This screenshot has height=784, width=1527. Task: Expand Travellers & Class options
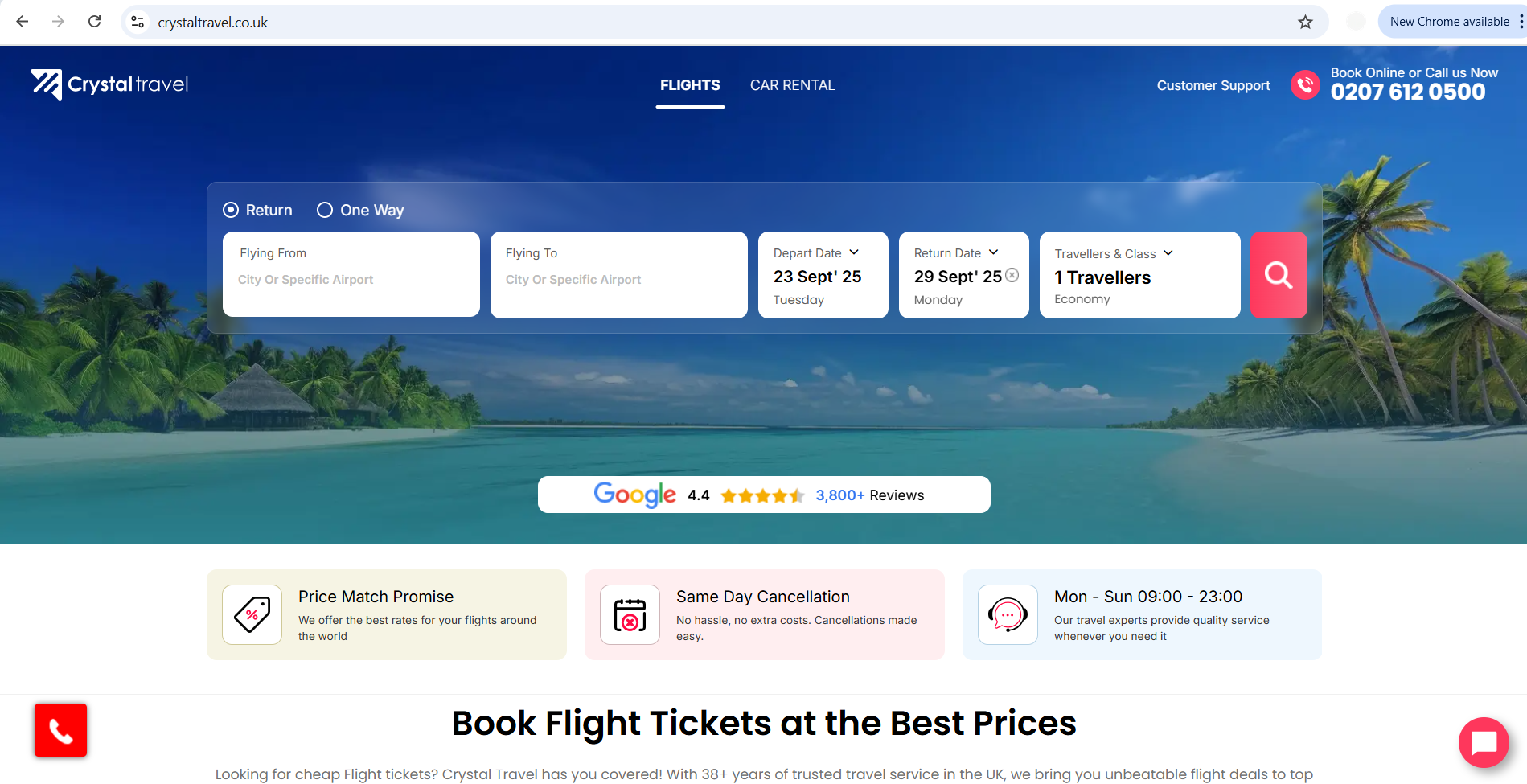tap(1139, 275)
